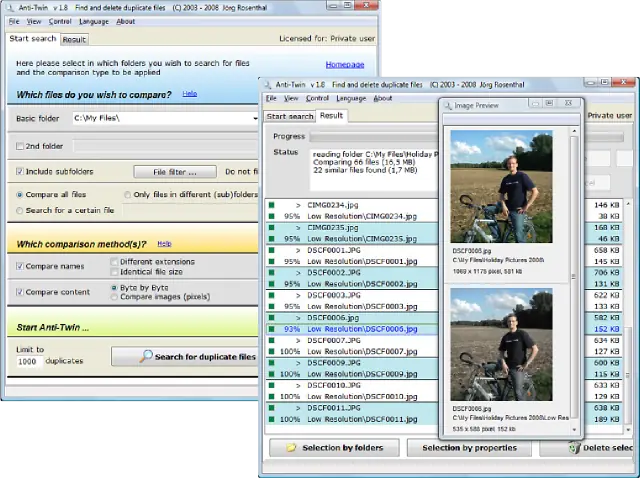Open the Homepage link
640x478 pixels.
[345, 65]
